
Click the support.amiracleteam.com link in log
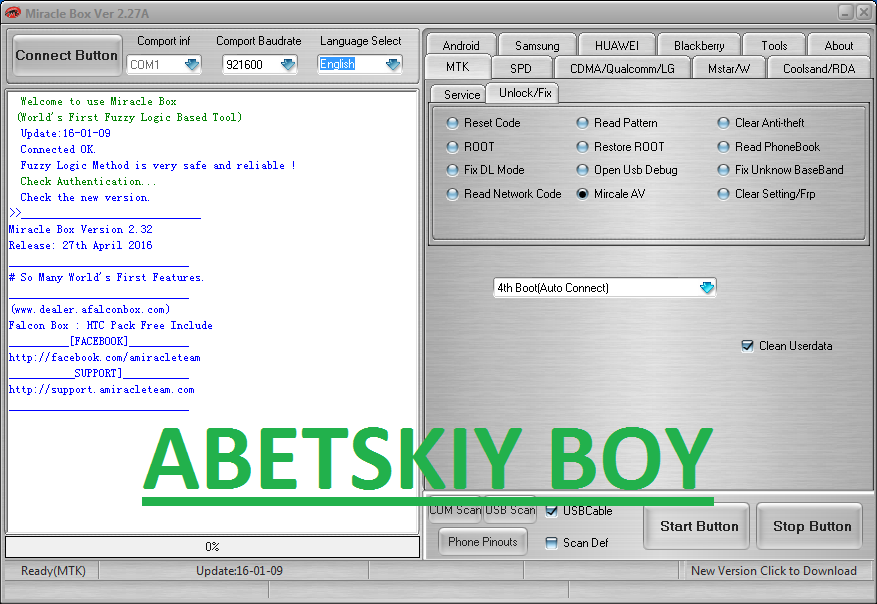pos(102,390)
